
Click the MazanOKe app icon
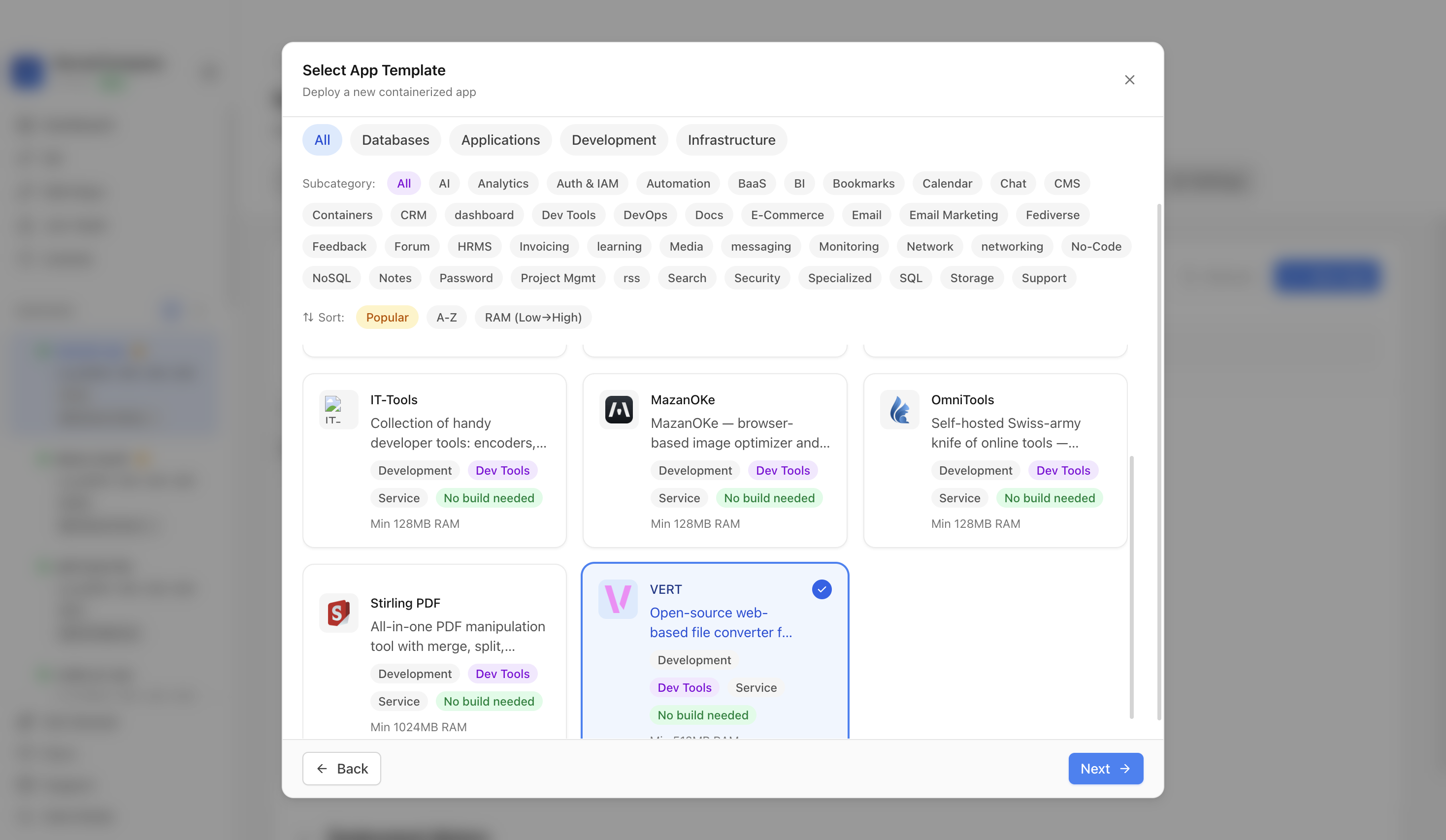pyautogui.click(x=619, y=410)
